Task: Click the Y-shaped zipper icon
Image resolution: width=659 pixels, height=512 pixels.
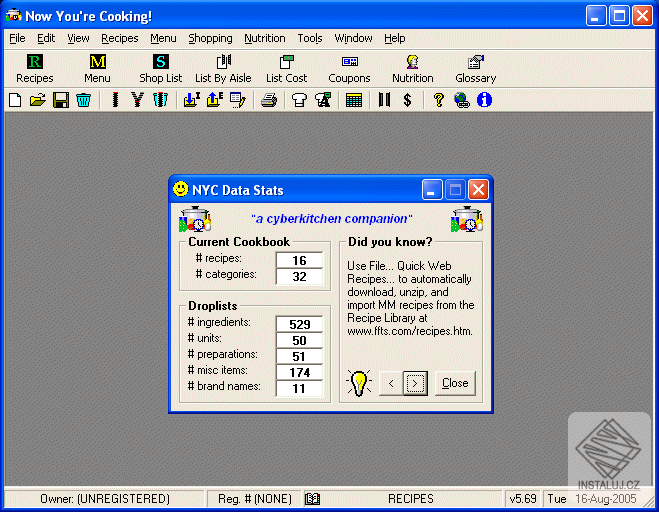Action: (137, 100)
